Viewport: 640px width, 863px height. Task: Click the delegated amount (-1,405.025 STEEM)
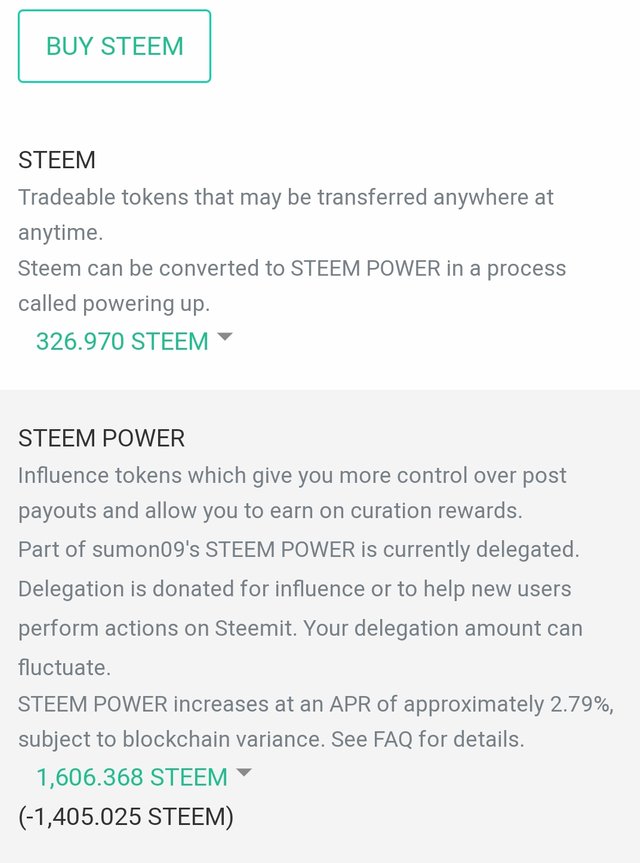[x=126, y=816]
